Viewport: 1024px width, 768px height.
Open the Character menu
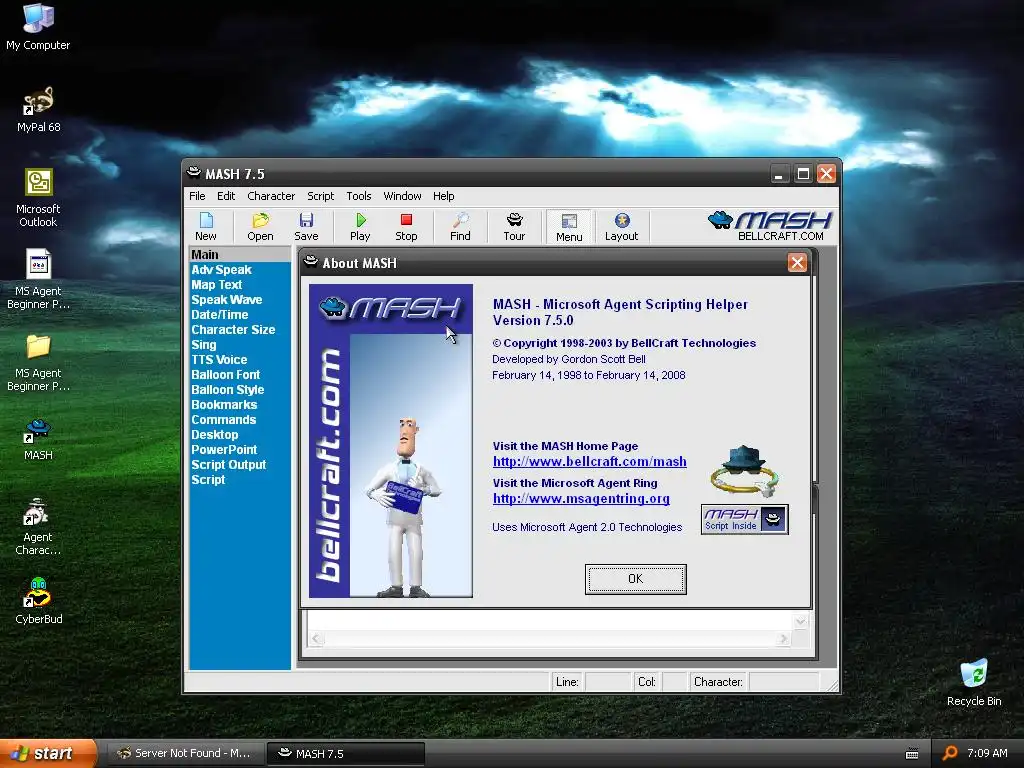pos(271,196)
